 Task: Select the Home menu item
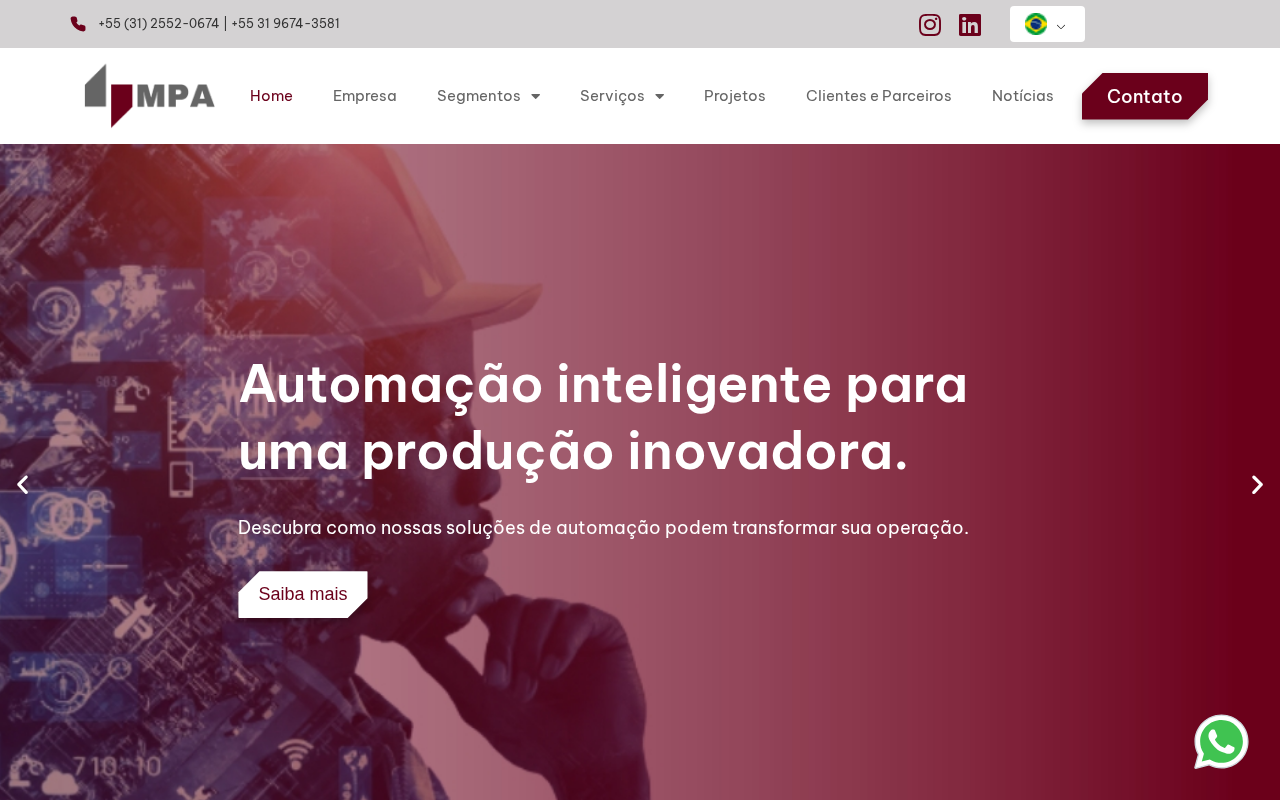pos(271,96)
